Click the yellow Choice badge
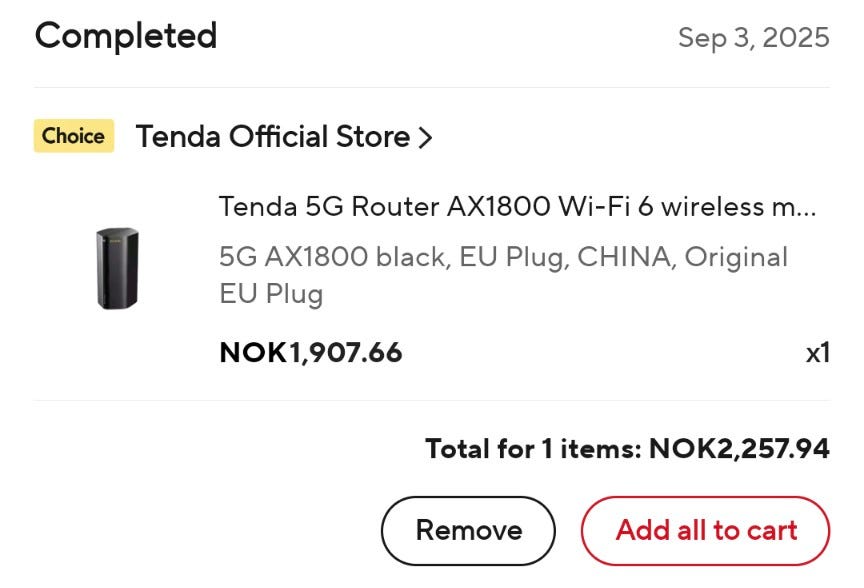 coord(74,136)
